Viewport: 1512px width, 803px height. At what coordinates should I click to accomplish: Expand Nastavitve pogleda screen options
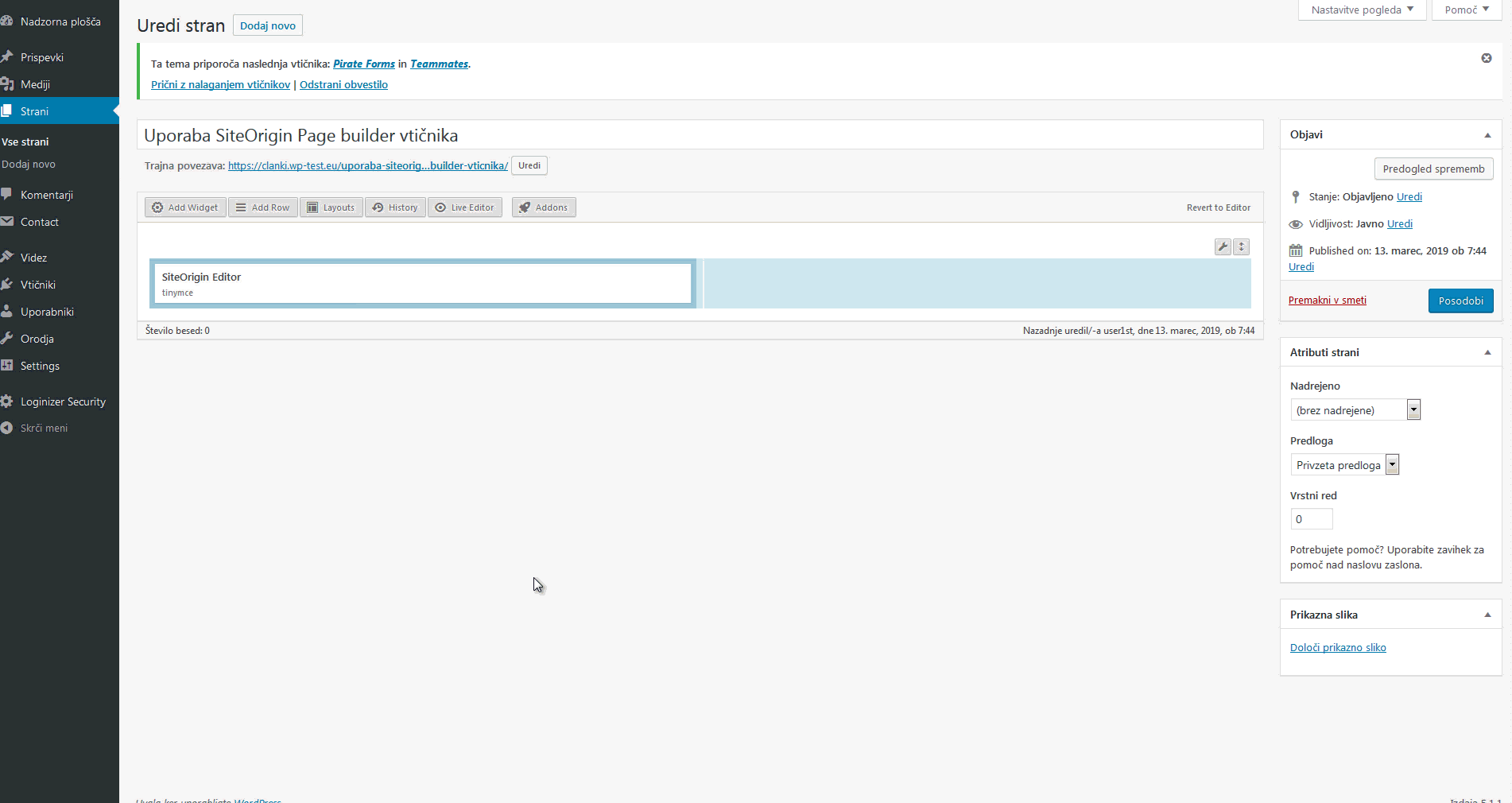(x=1362, y=10)
